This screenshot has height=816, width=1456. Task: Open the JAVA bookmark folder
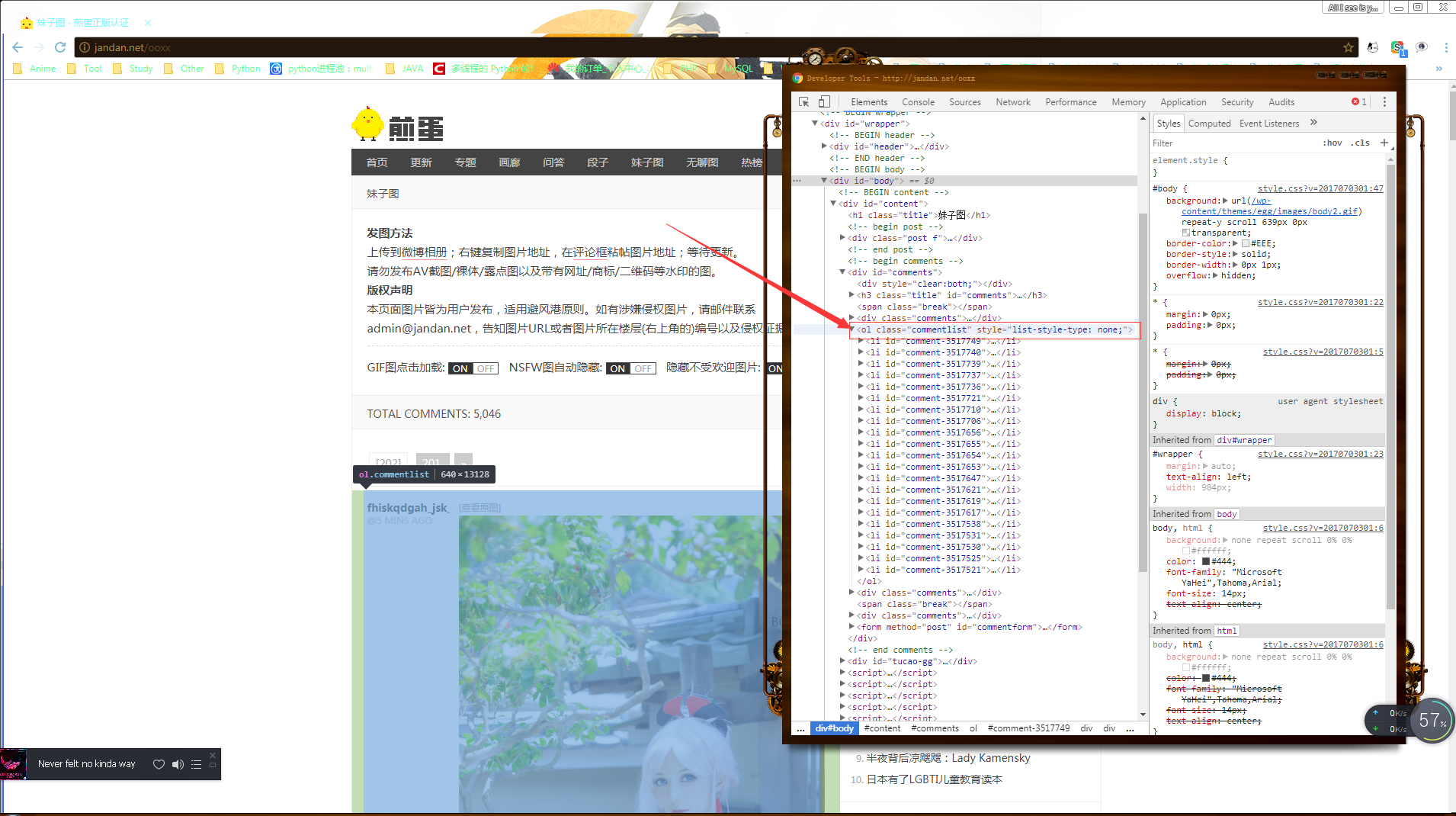pyautogui.click(x=405, y=69)
